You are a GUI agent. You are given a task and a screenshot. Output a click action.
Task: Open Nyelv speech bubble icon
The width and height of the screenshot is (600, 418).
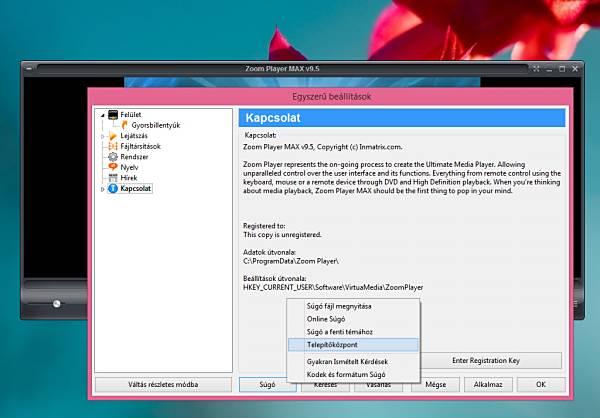coord(113,167)
